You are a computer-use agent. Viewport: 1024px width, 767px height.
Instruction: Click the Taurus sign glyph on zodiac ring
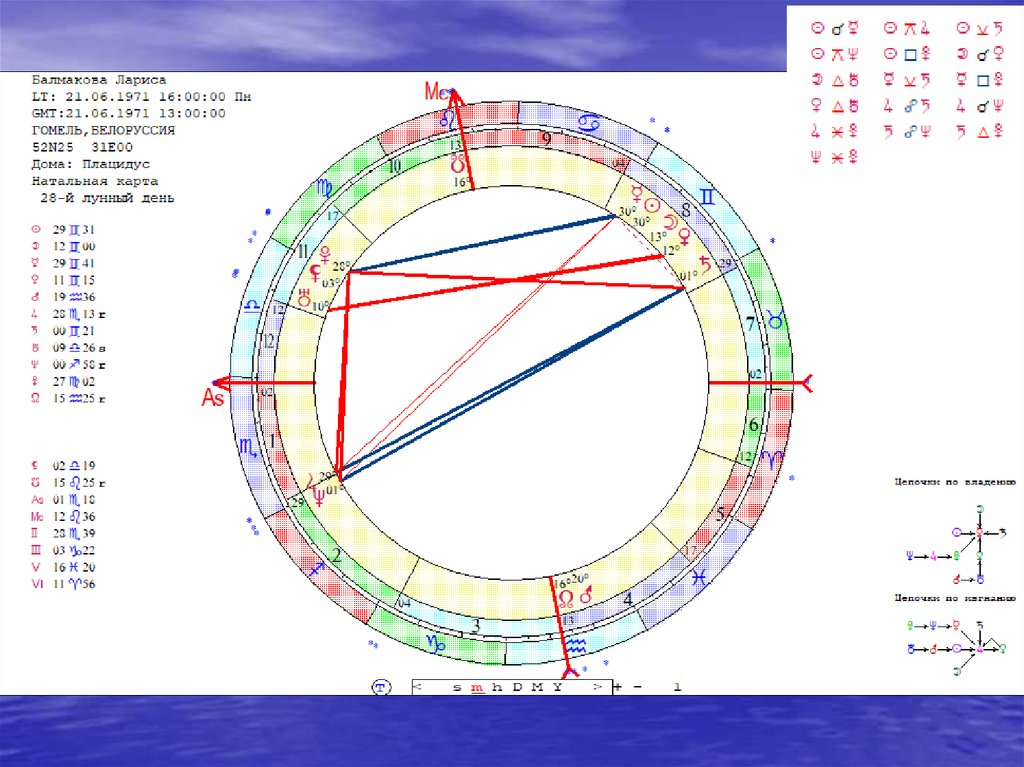pos(775,321)
